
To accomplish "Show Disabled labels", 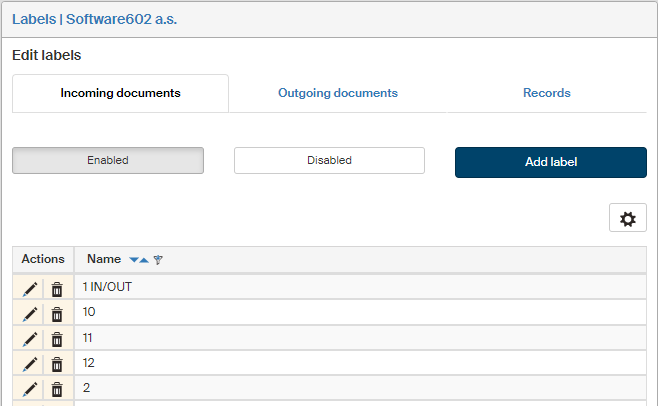I will (x=329, y=160).
